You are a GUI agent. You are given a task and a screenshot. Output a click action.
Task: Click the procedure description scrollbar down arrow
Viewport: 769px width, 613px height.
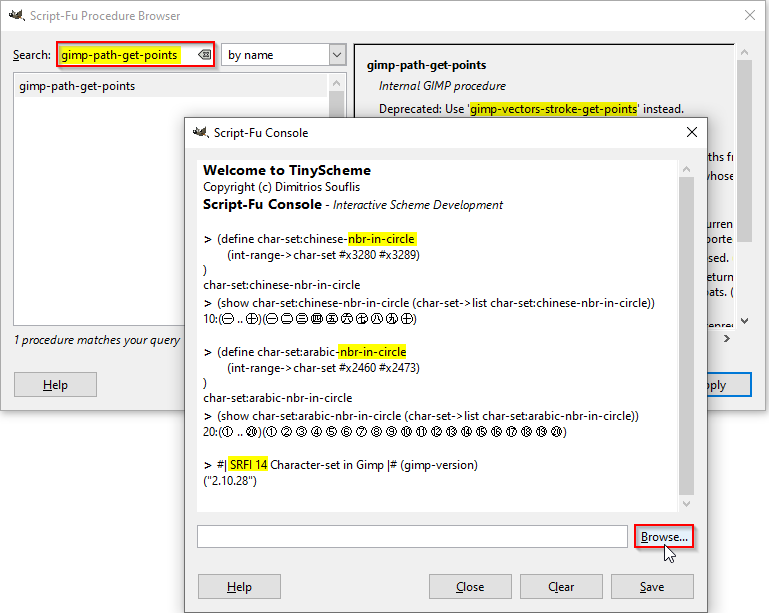[744, 321]
